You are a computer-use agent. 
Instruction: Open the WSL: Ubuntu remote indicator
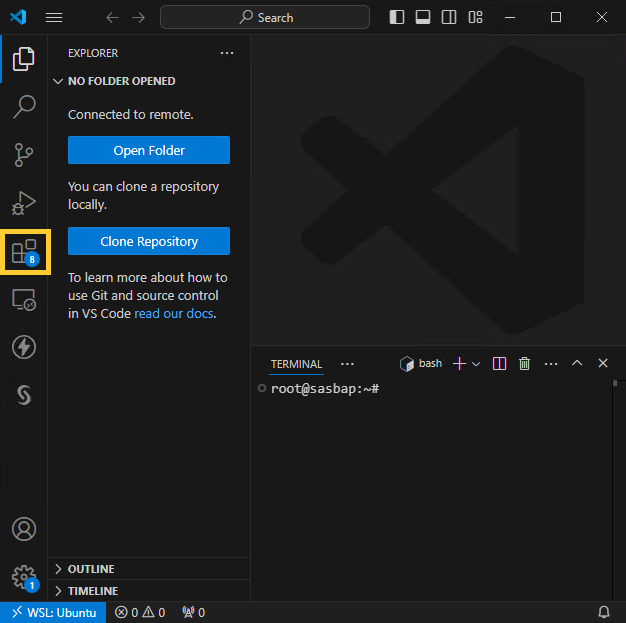pos(53,612)
